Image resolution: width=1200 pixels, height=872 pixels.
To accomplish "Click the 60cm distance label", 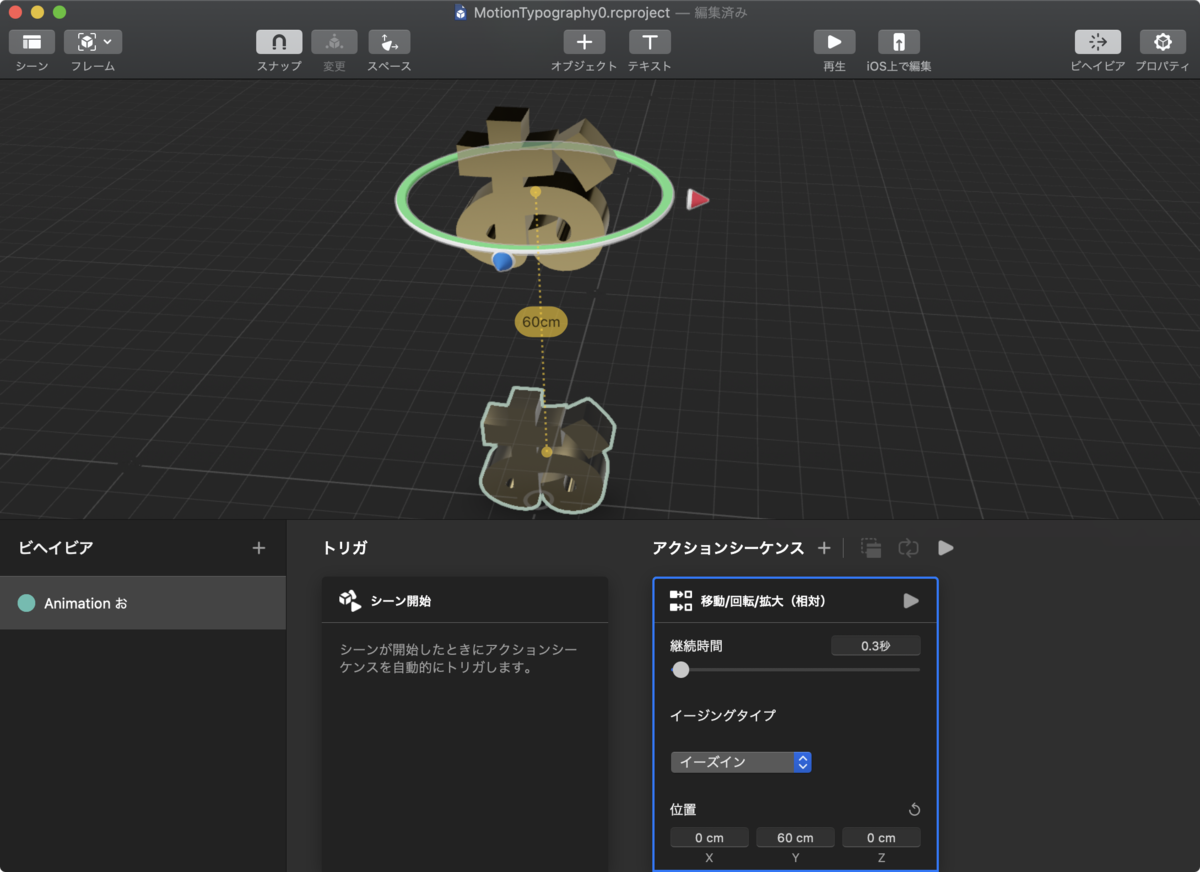I will pos(541,322).
